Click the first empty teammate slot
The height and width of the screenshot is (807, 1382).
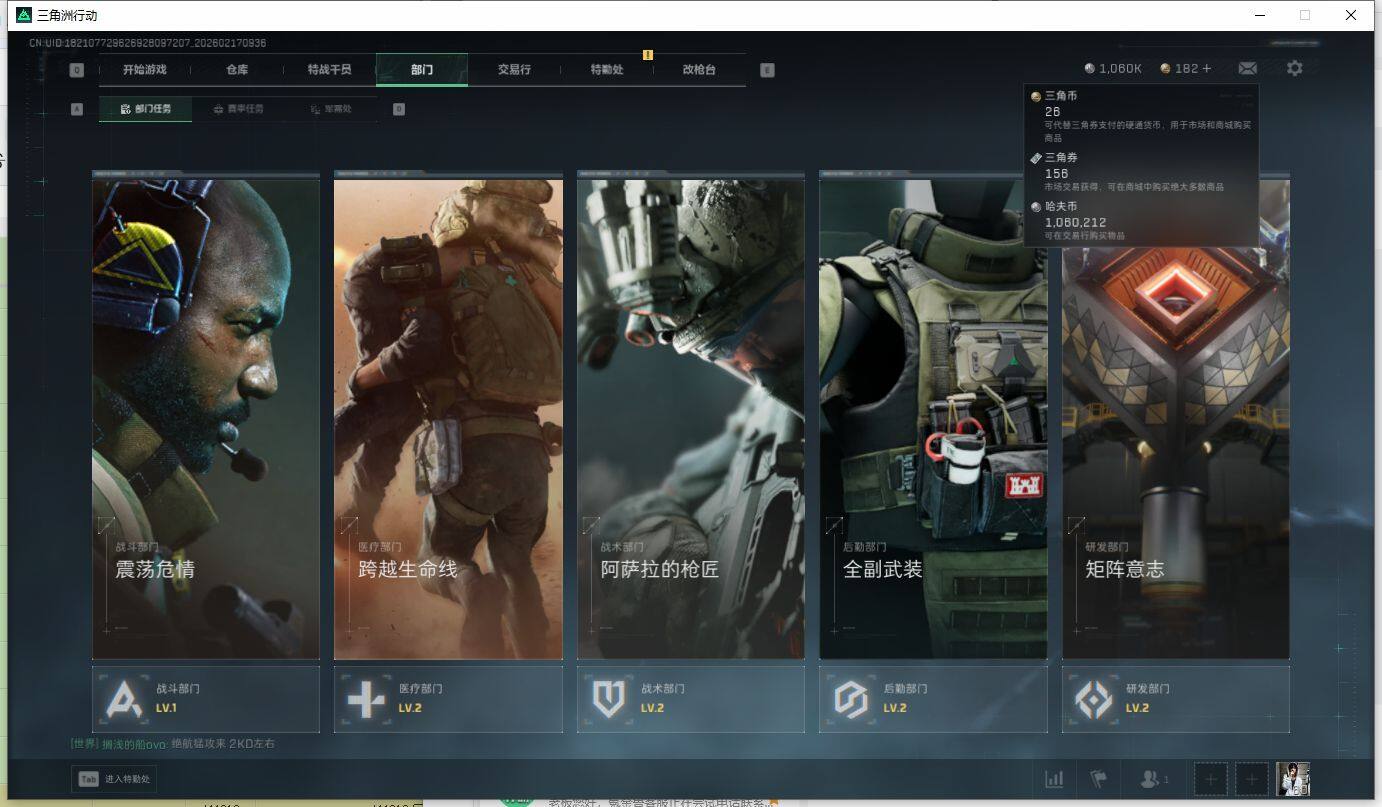coord(1210,779)
